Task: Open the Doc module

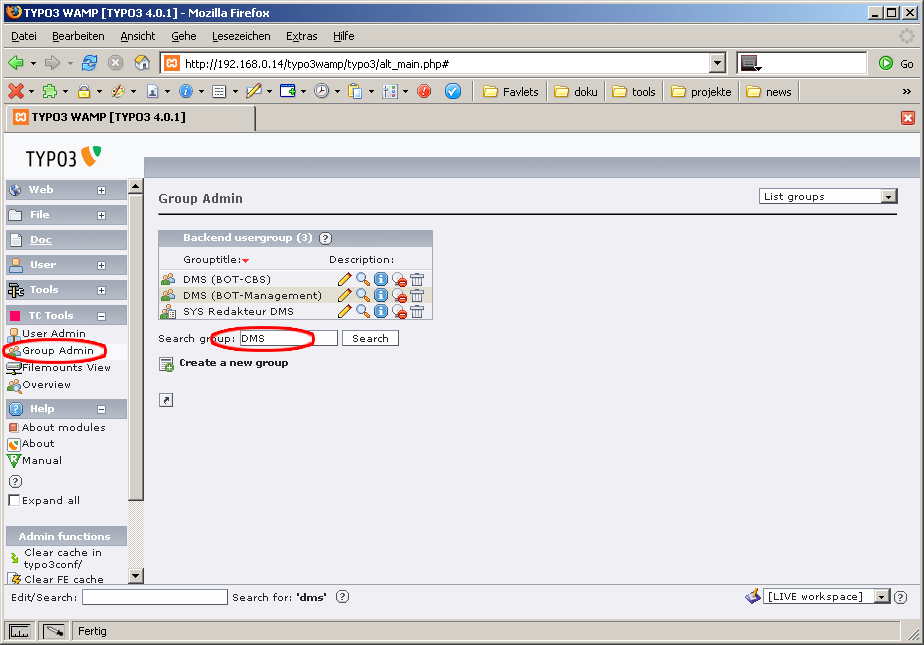Action: (x=41, y=240)
